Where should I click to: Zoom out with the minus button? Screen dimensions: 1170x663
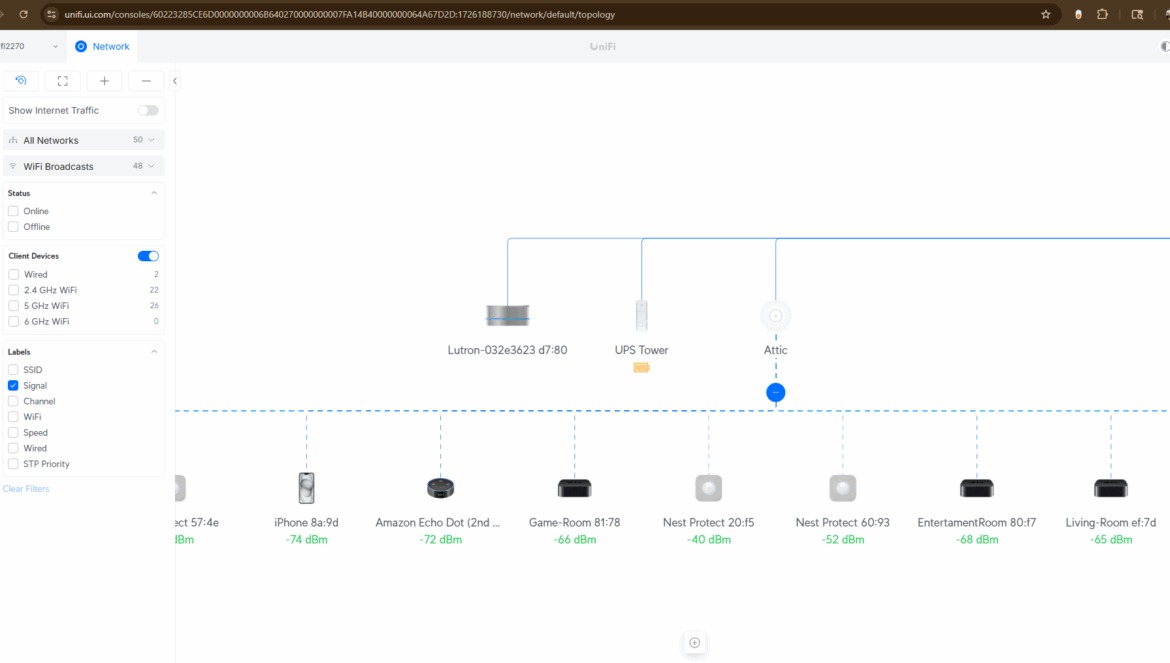click(x=146, y=81)
